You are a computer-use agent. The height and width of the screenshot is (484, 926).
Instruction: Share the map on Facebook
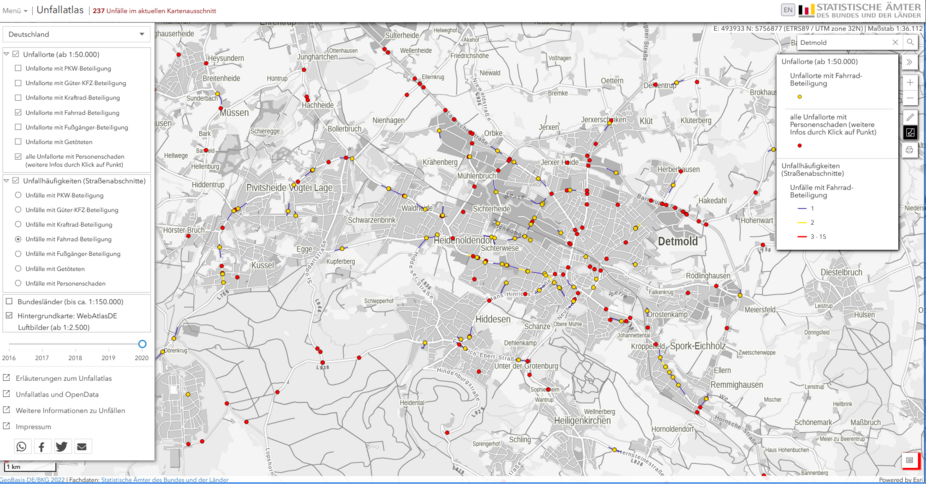point(42,446)
